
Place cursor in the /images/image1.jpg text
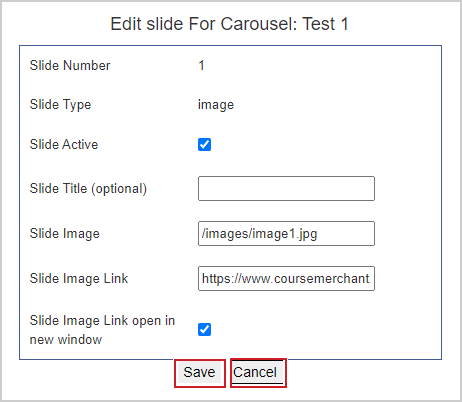[x=260, y=234]
